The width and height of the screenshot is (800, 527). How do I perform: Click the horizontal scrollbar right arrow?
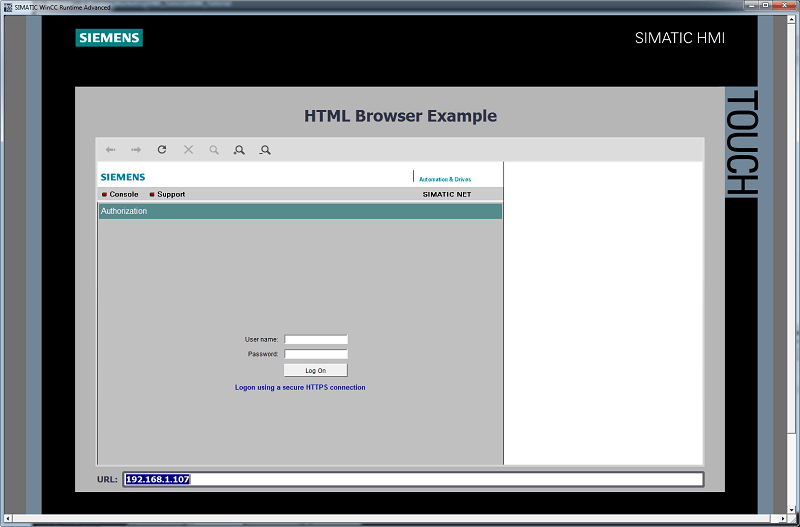(785, 519)
